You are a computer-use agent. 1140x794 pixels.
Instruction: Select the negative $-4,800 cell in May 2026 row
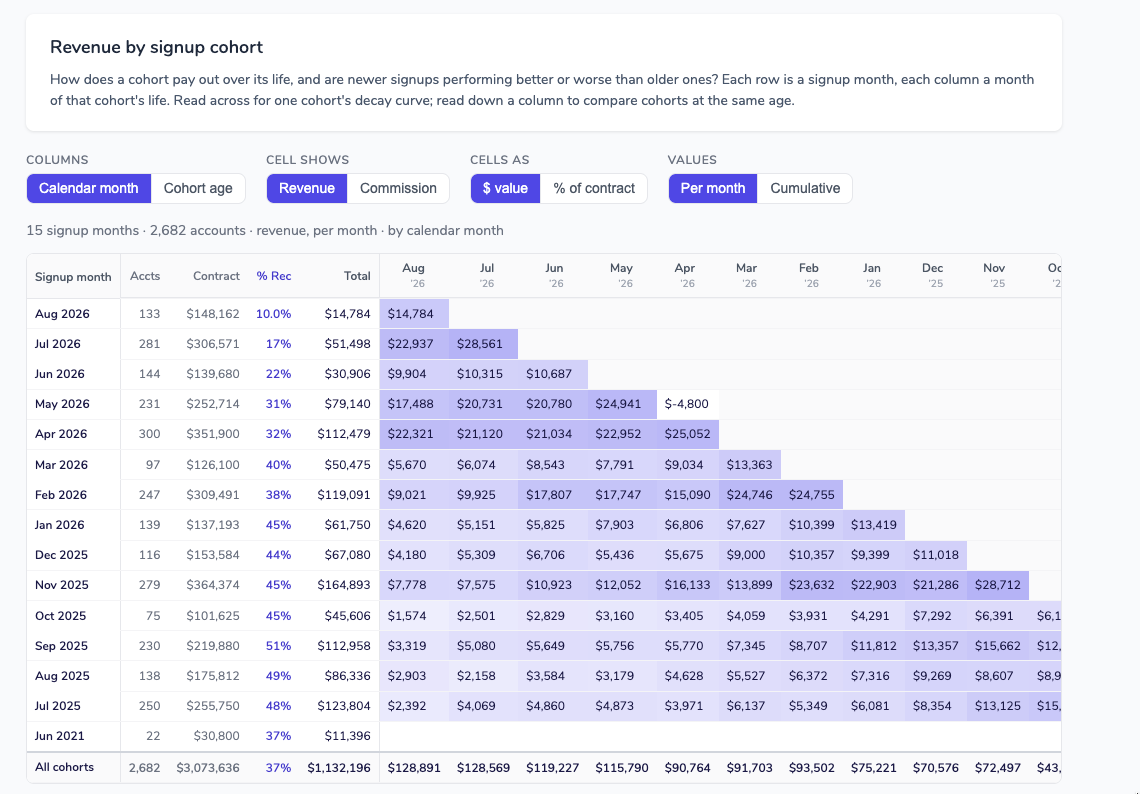688,404
